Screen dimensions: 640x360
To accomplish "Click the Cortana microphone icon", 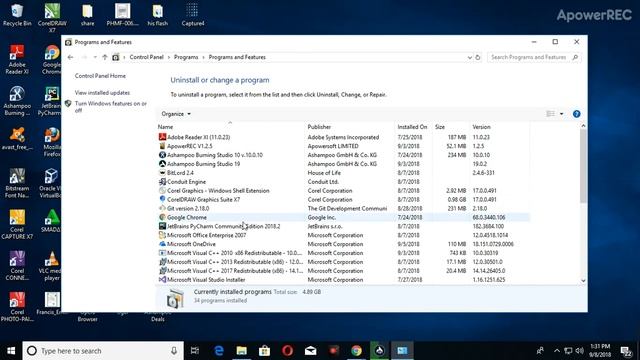I will (174, 351).
